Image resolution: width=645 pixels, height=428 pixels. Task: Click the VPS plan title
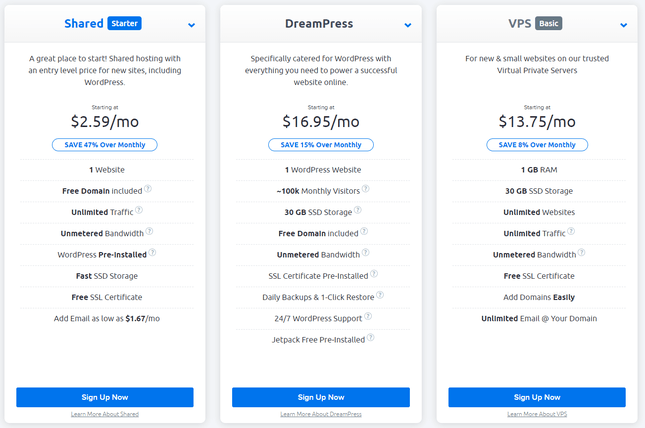(x=520, y=23)
